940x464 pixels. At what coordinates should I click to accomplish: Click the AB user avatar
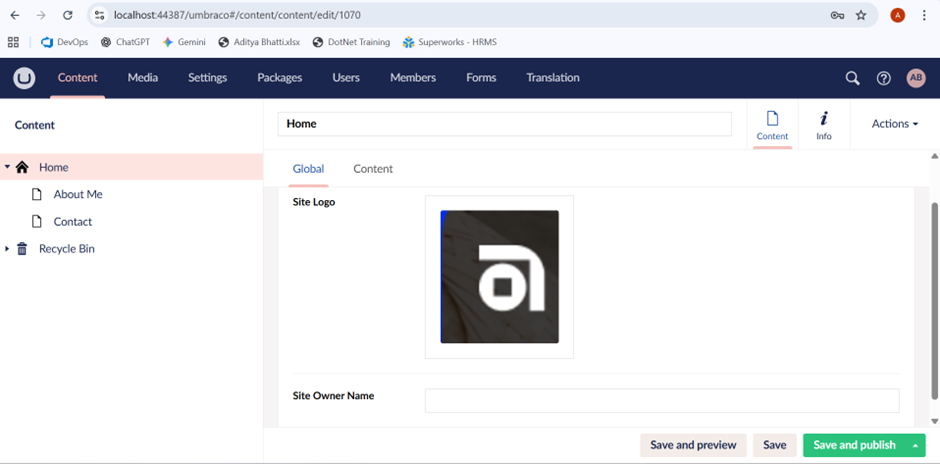point(915,78)
